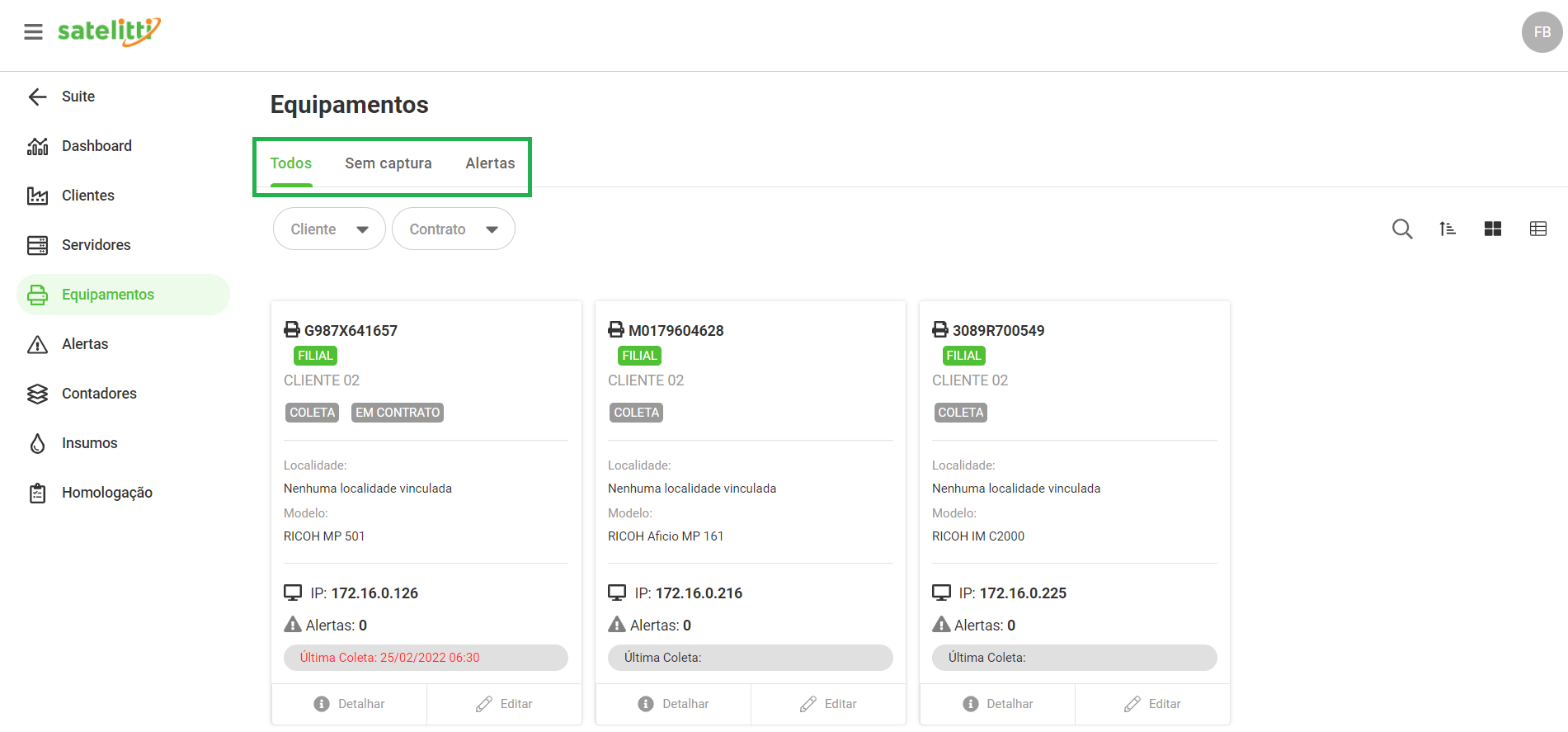Expand the Contrato filter dropdown

coord(454,229)
